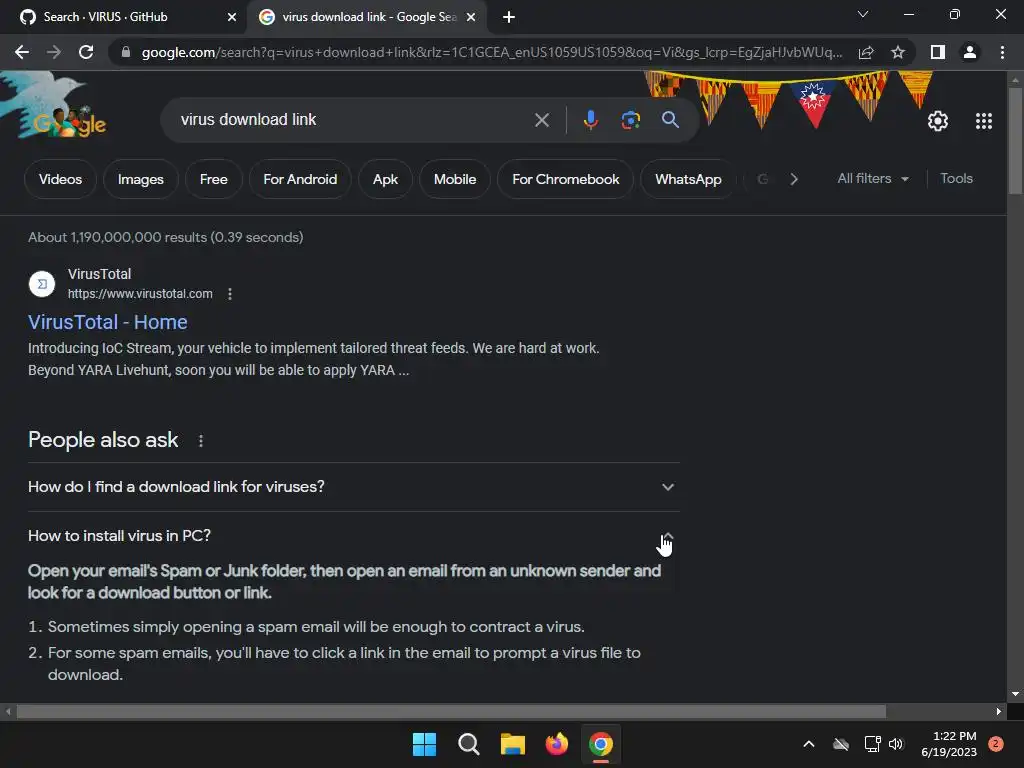This screenshot has width=1024, height=768.
Task: Apply the Mobile filter chip
Action: [455, 179]
